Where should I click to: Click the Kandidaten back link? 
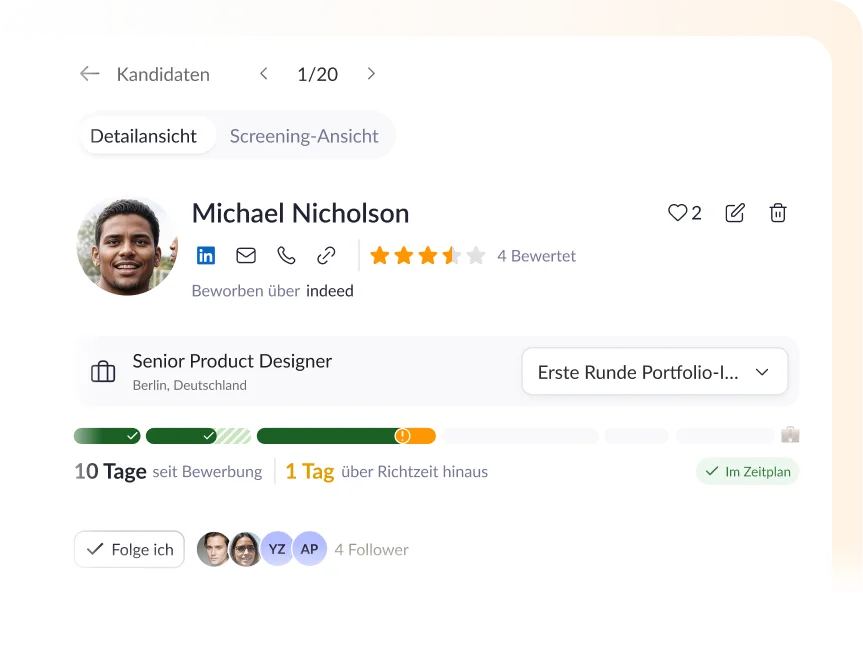point(163,74)
